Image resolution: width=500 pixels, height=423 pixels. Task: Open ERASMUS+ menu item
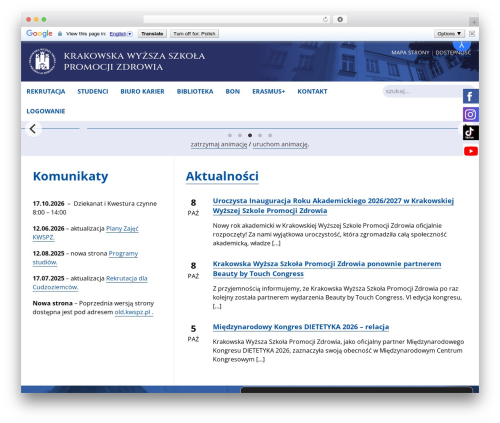[x=269, y=91]
